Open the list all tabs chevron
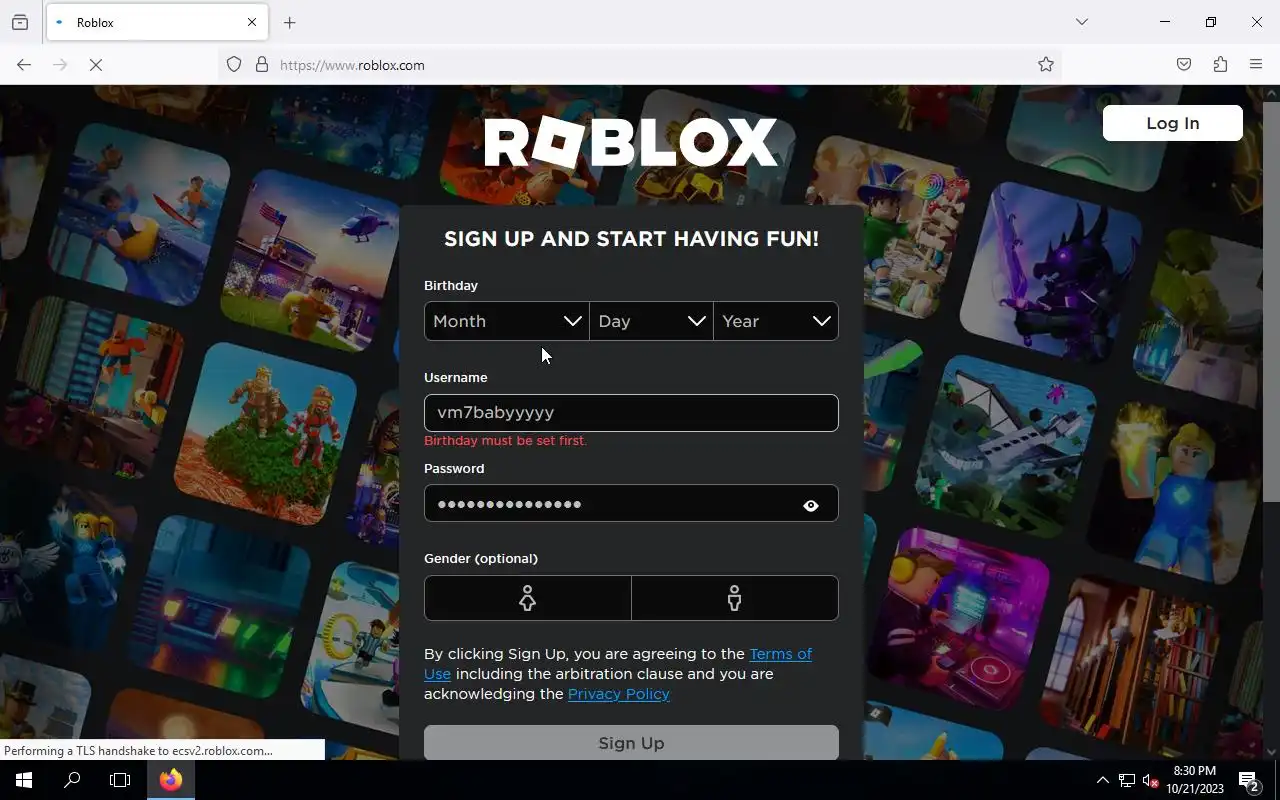The image size is (1280, 800). pyautogui.click(x=1081, y=22)
